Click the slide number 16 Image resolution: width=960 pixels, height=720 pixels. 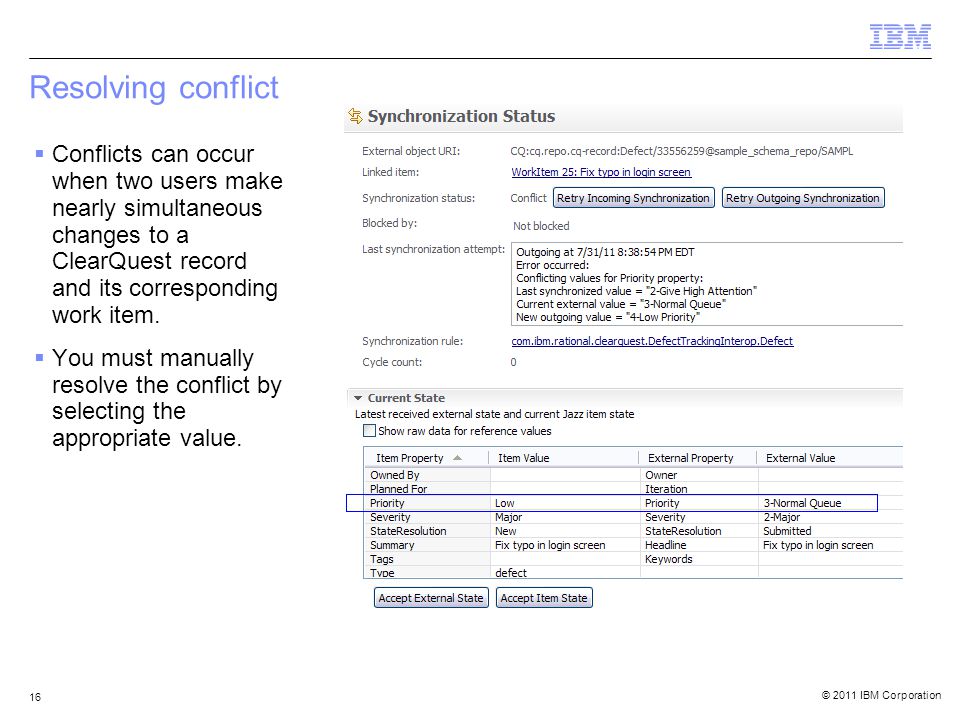pos(35,697)
